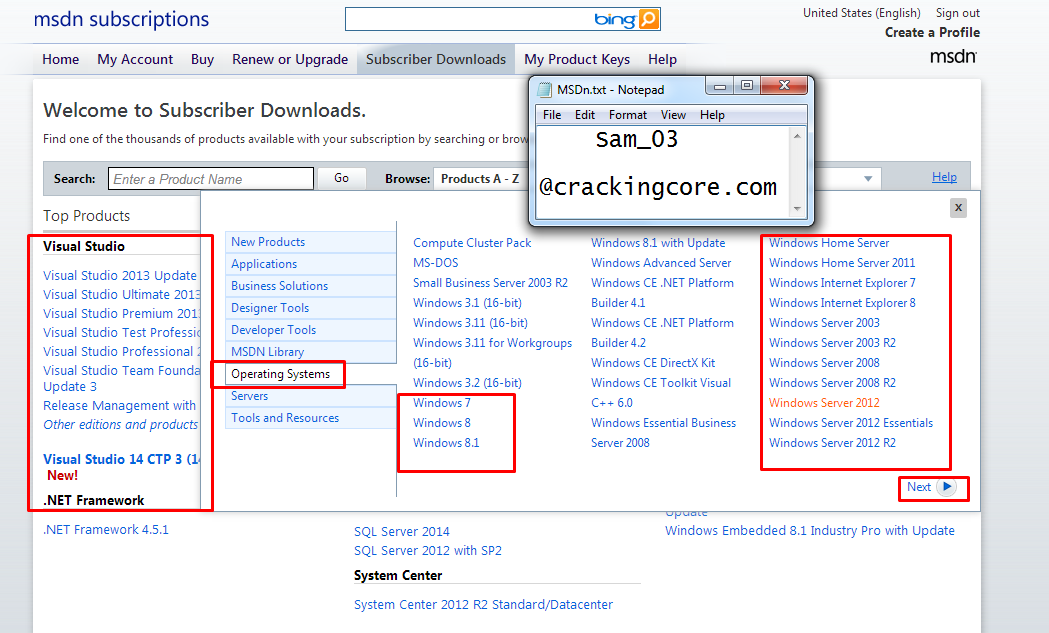The image size is (1049, 633).
Task: Open Windows 3.2 (16-bit) link
Action: tap(467, 383)
